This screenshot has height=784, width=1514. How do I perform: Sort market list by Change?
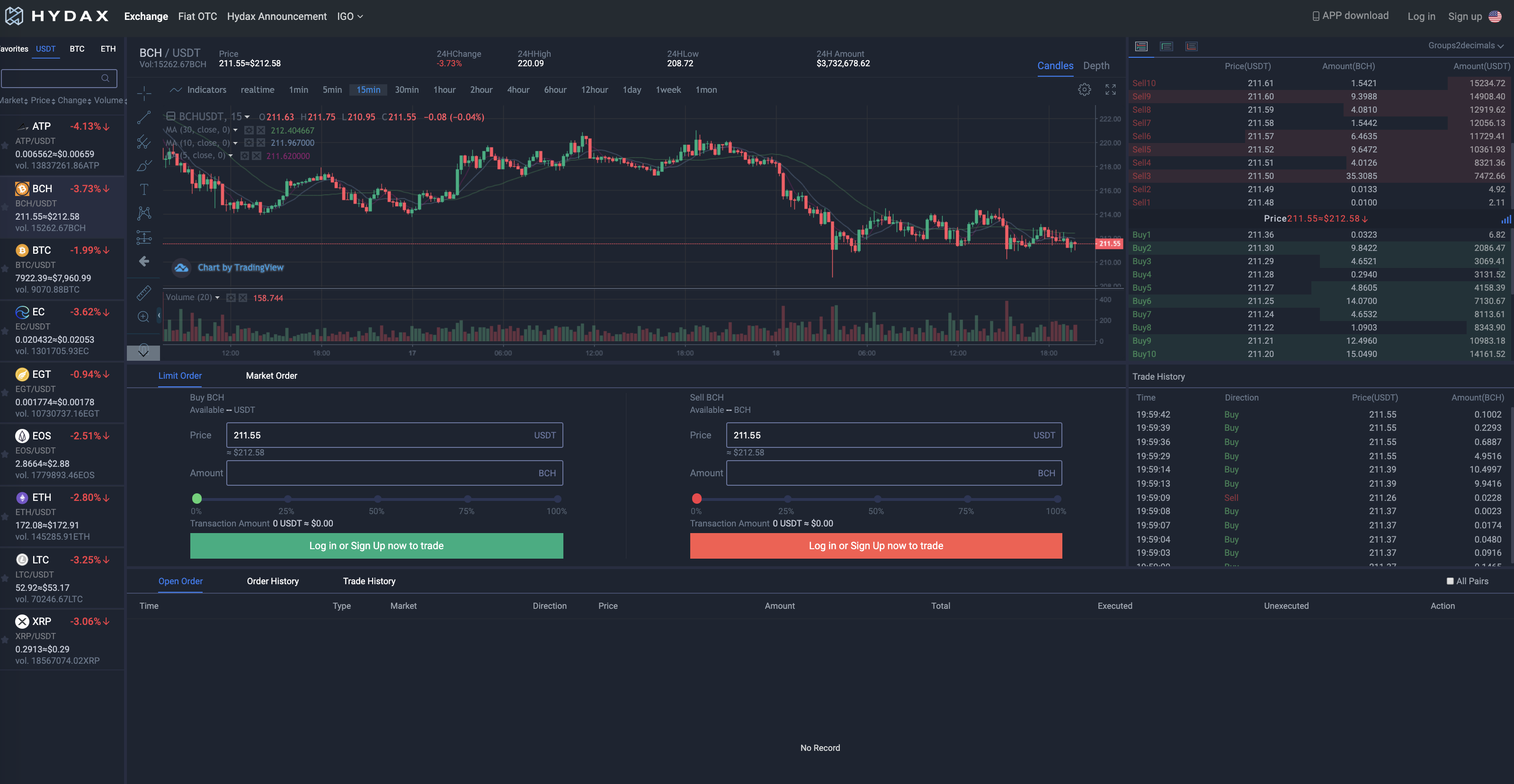click(x=74, y=100)
